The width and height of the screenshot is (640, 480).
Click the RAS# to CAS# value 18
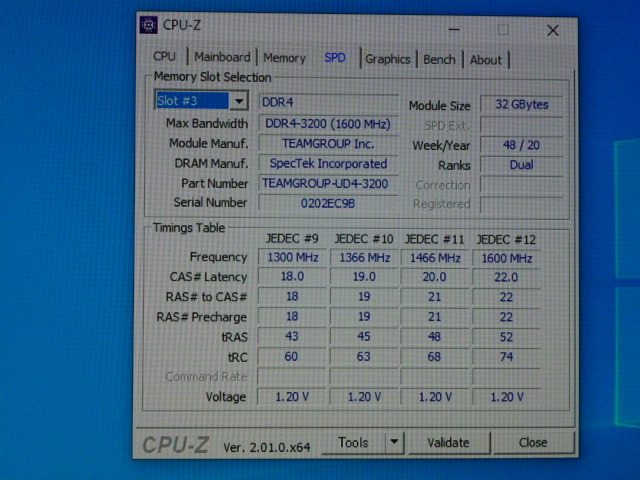[x=292, y=297]
